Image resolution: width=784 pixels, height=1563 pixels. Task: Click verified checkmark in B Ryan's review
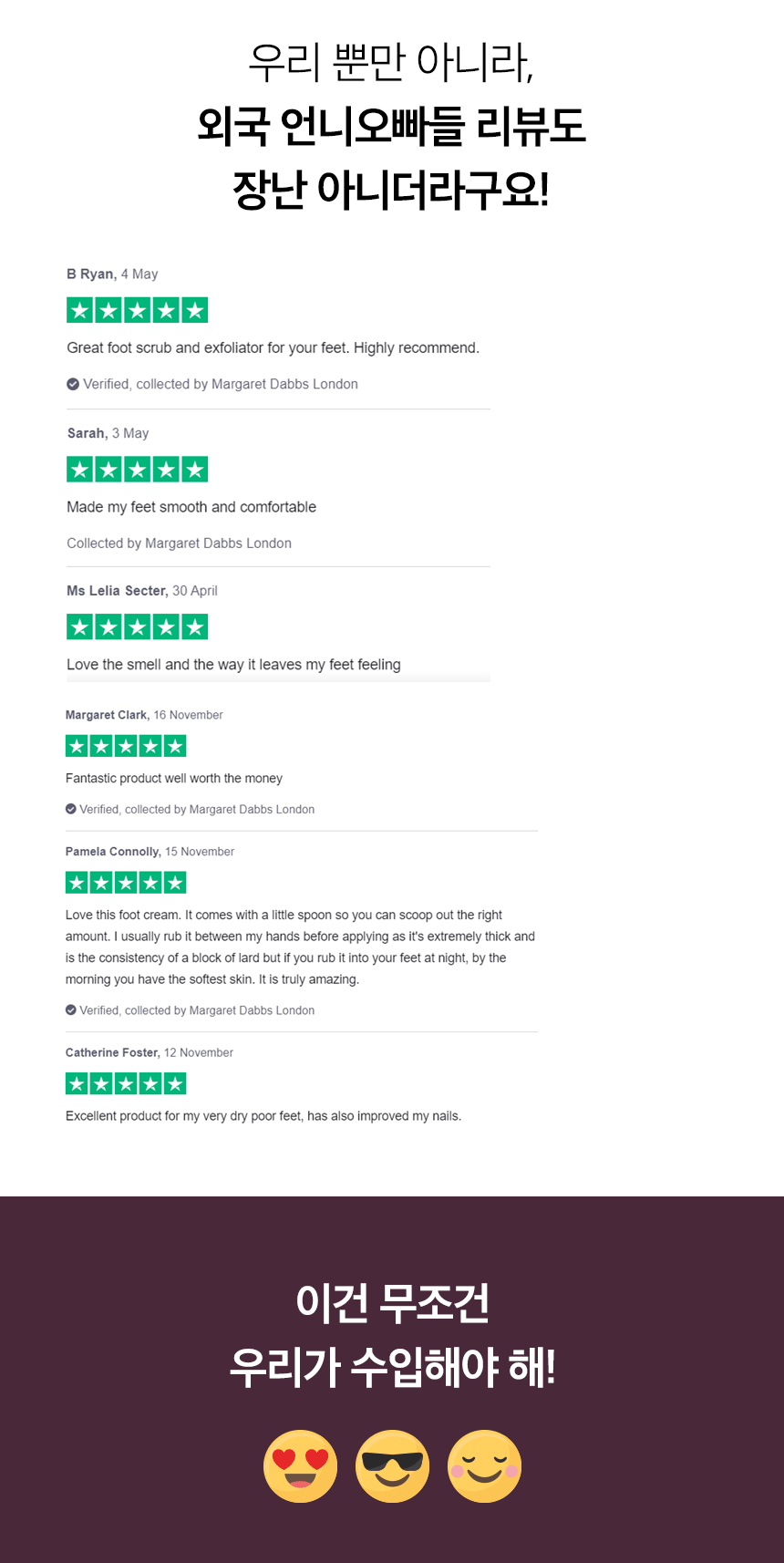pos(73,384)
